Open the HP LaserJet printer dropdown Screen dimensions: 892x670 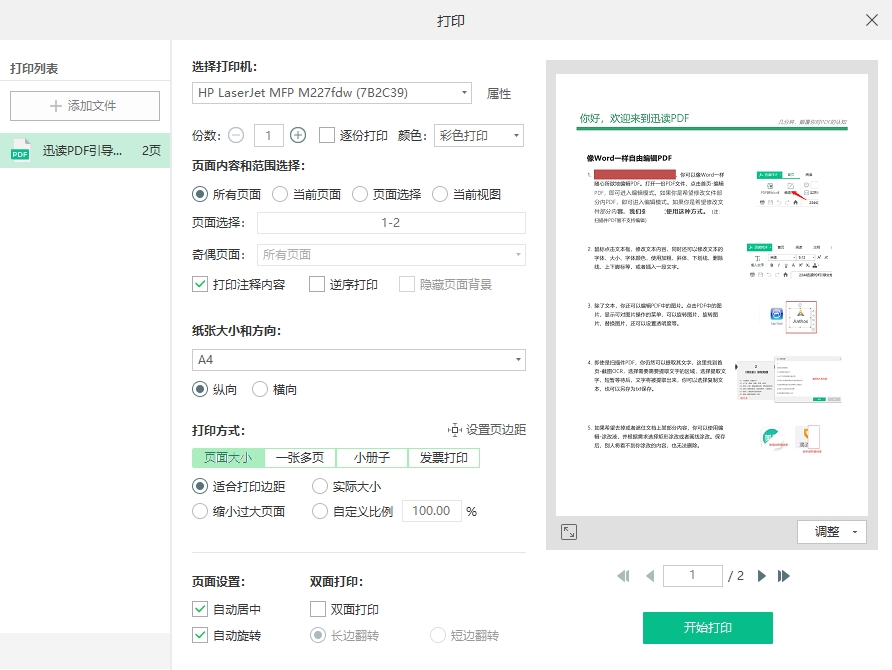331,93
